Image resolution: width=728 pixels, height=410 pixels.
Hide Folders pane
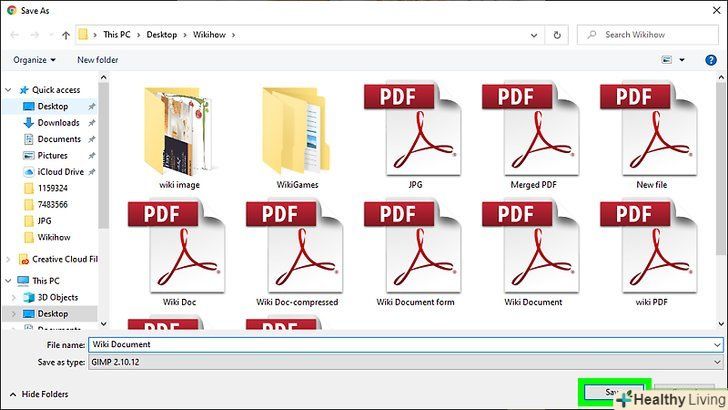click(x=39, y=394)
